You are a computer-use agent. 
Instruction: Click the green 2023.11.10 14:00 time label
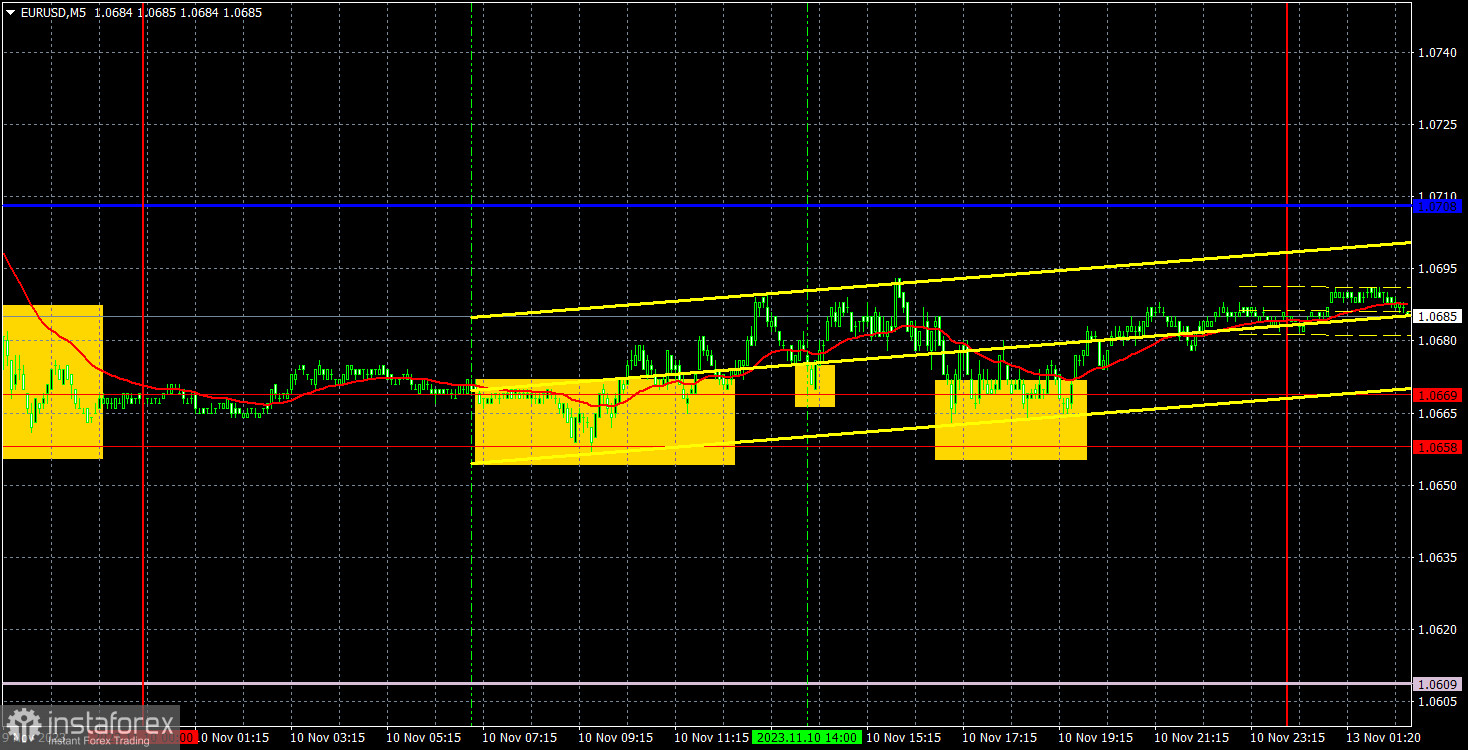click(809, 738)
